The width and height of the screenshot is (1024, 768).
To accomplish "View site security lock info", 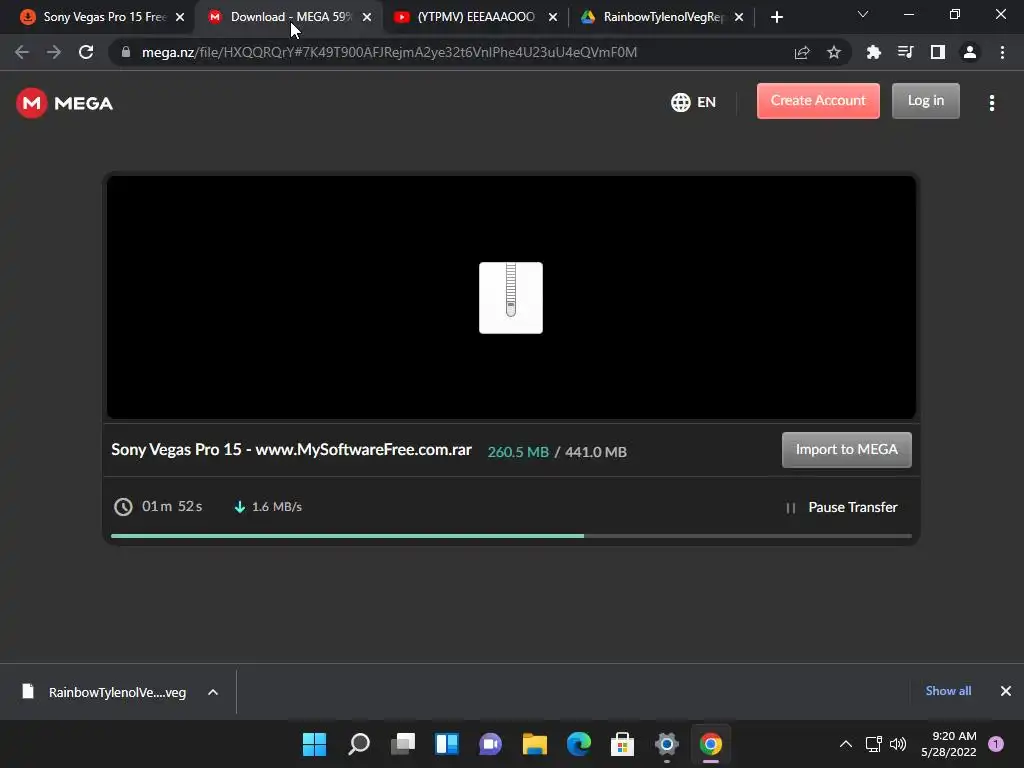I will pos(126,52).
